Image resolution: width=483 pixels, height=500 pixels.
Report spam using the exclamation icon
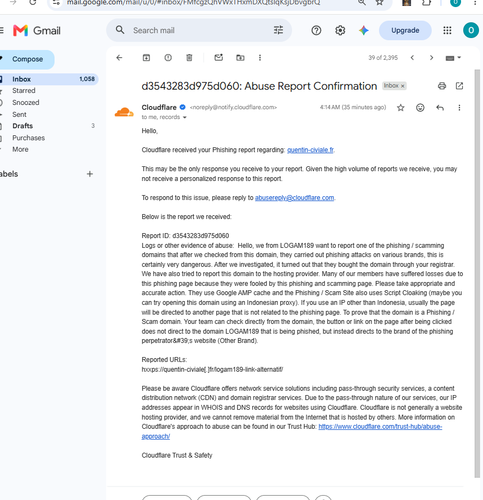point(168,58)
